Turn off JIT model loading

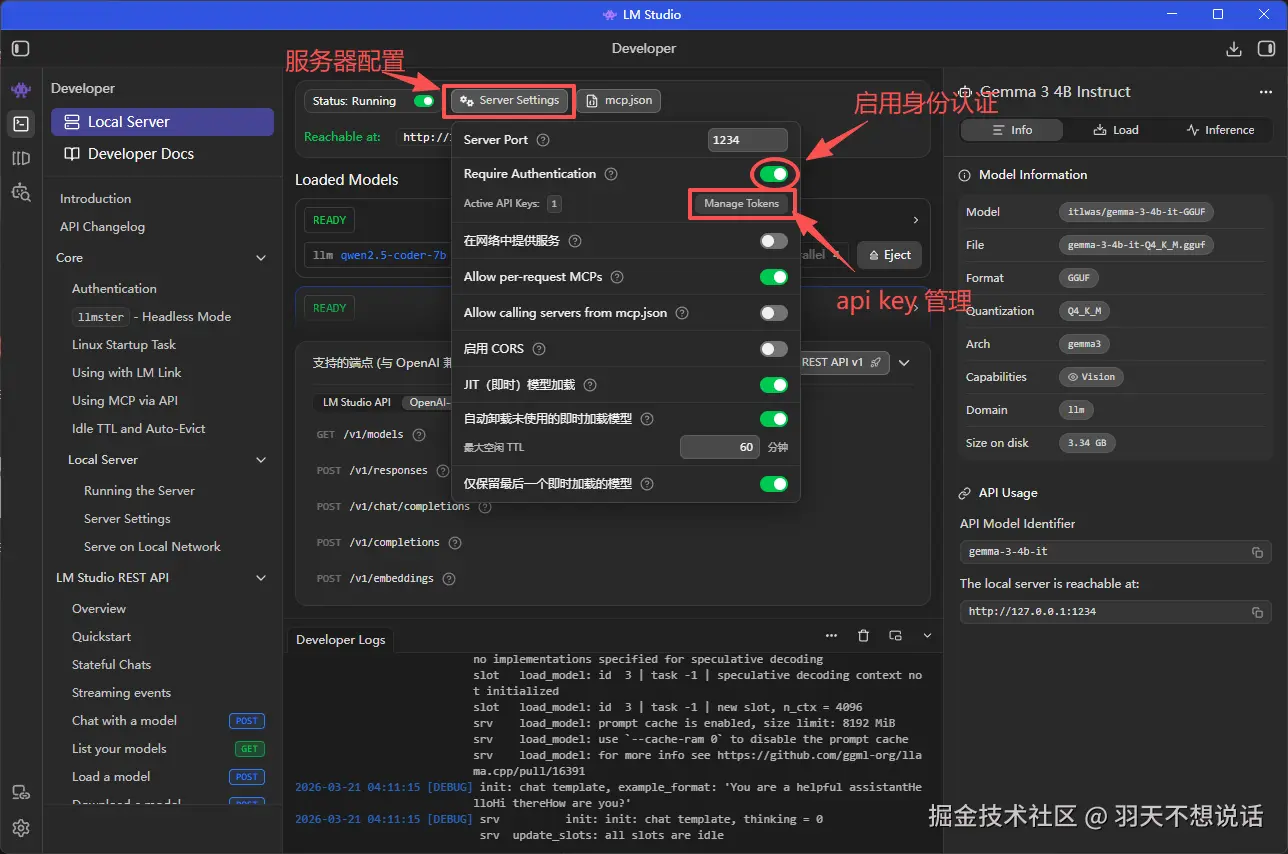[x=774, y=384]
